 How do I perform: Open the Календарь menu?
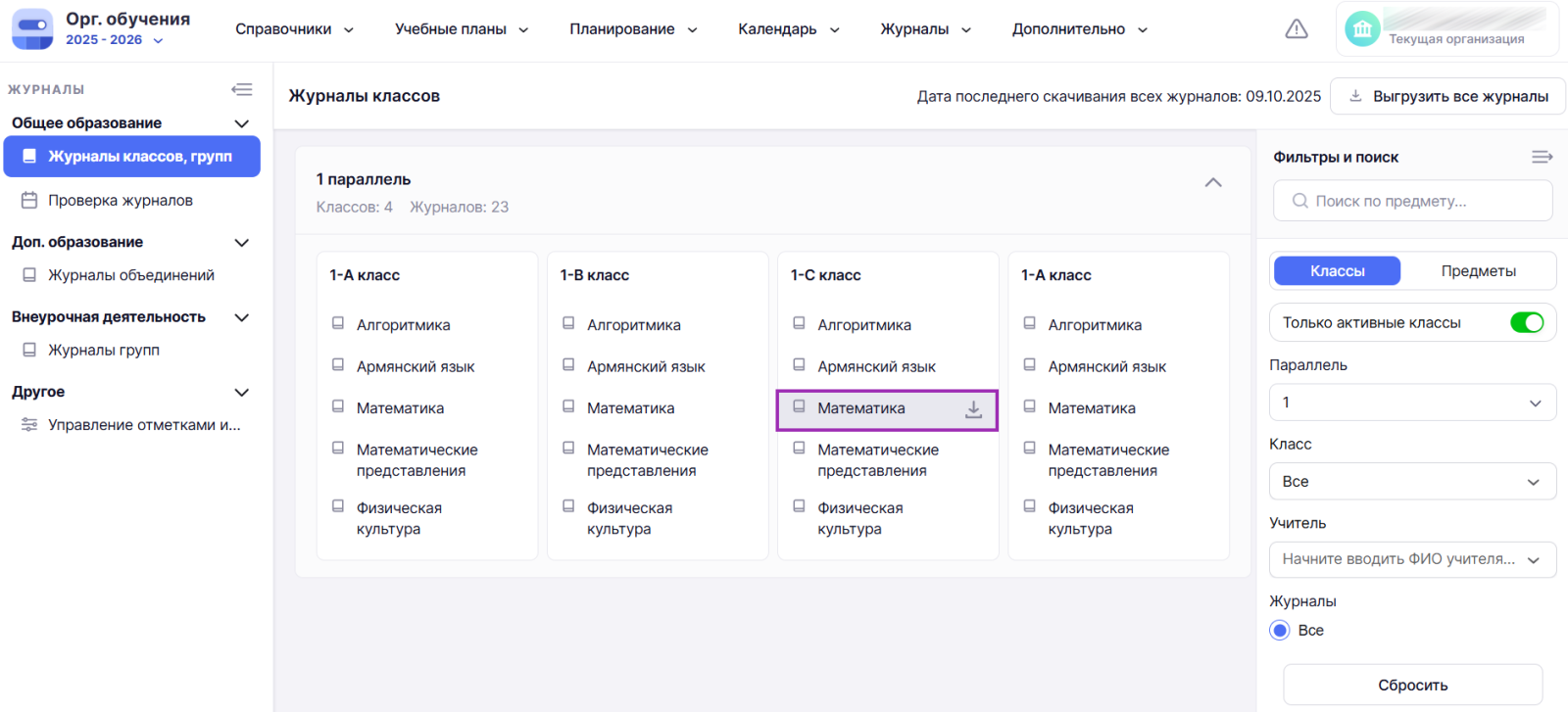pos(788,29)
